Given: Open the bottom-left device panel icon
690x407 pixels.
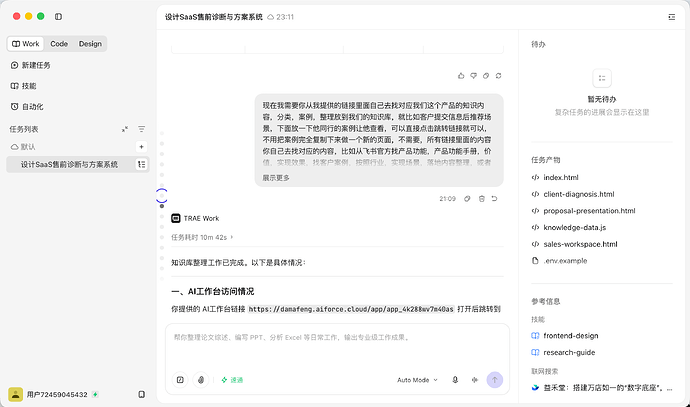Looking at the screenshot, I should [x=141, y=394].
